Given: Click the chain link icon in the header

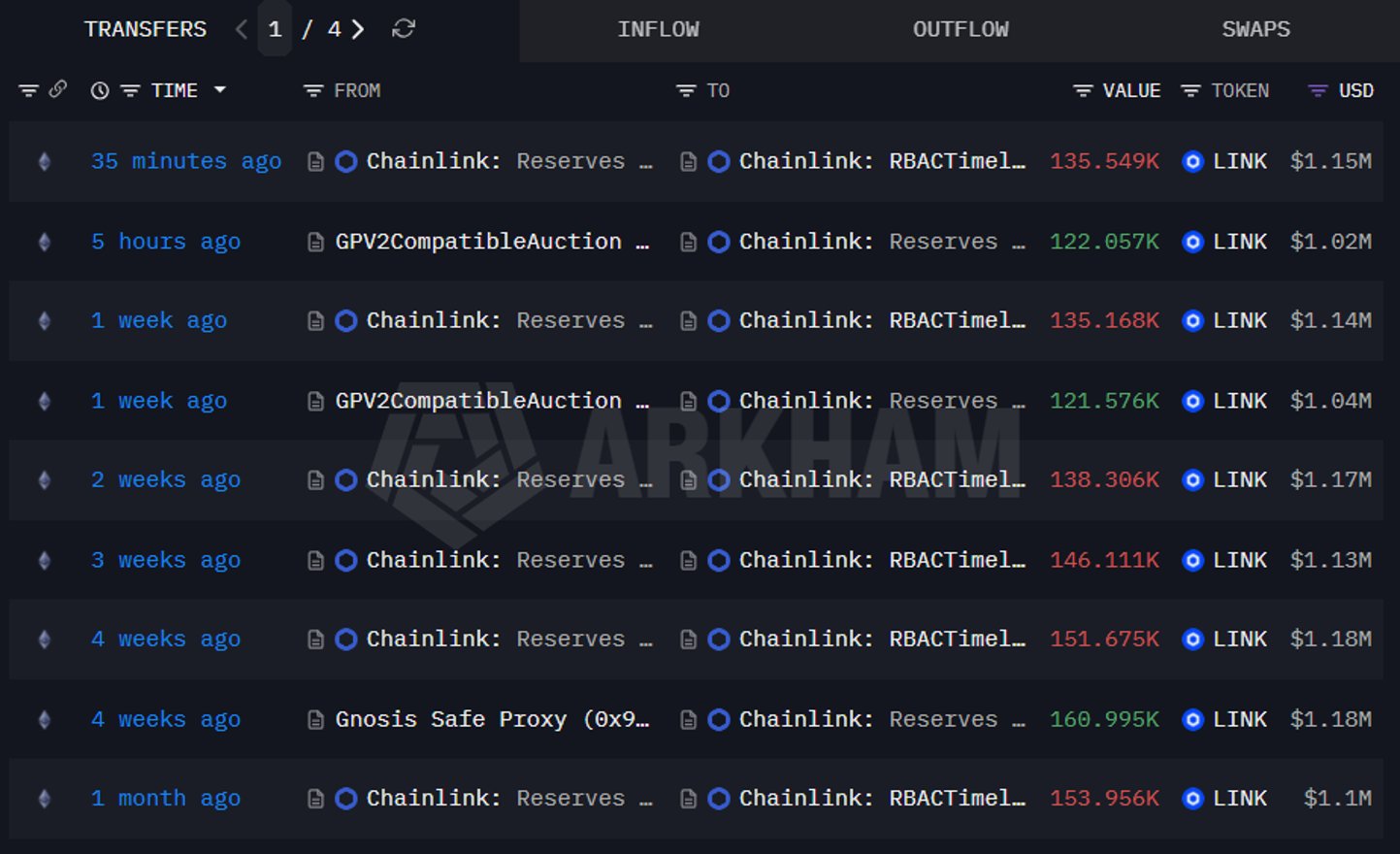Looking at the screenshot, I should 58,89.
